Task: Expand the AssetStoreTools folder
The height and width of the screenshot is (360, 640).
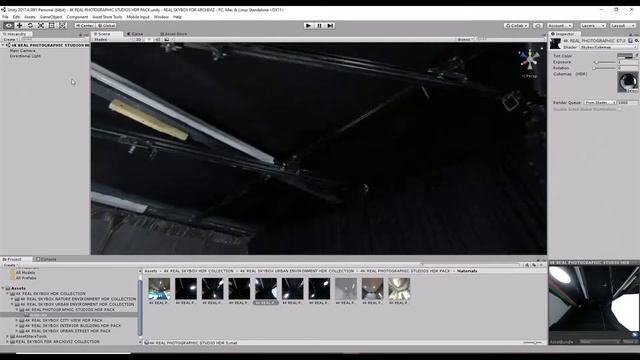Action: [x=7, y=336]
